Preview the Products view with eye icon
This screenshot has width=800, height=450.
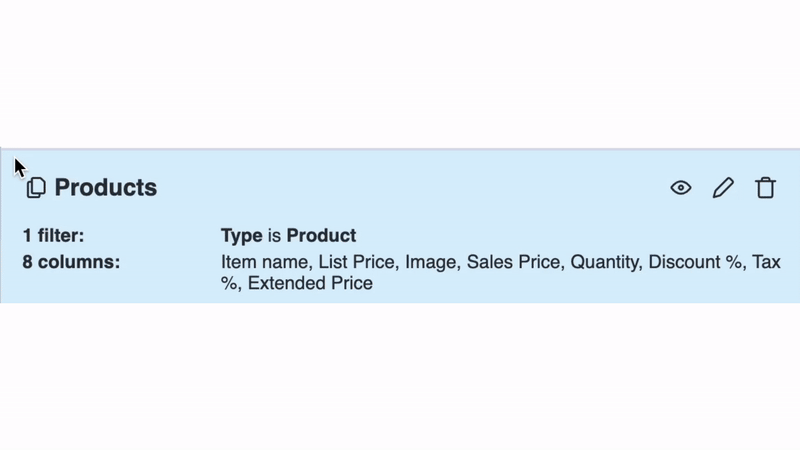tap(681, 188)
